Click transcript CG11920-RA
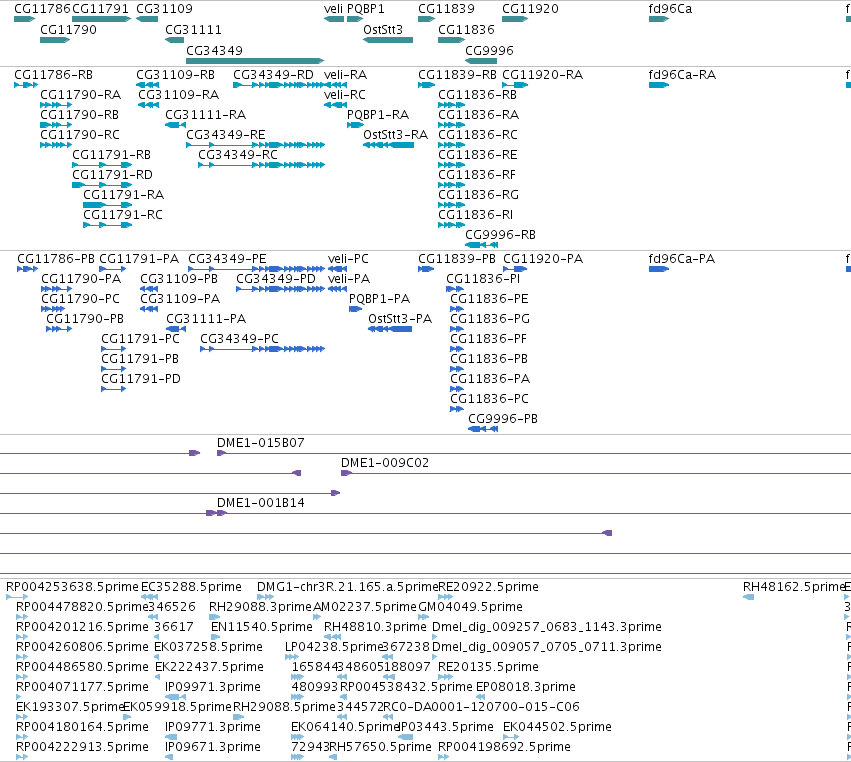 (542, 75)
